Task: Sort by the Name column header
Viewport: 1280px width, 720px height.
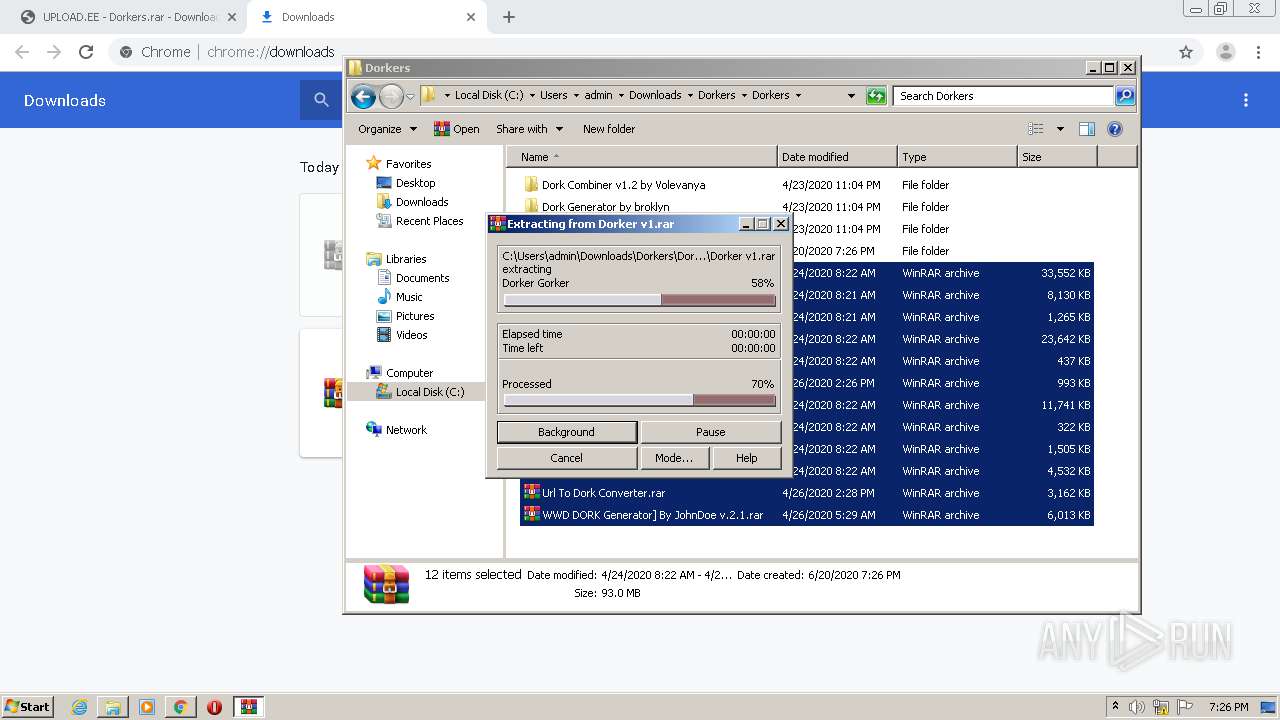Action: [x=642, y=157]
